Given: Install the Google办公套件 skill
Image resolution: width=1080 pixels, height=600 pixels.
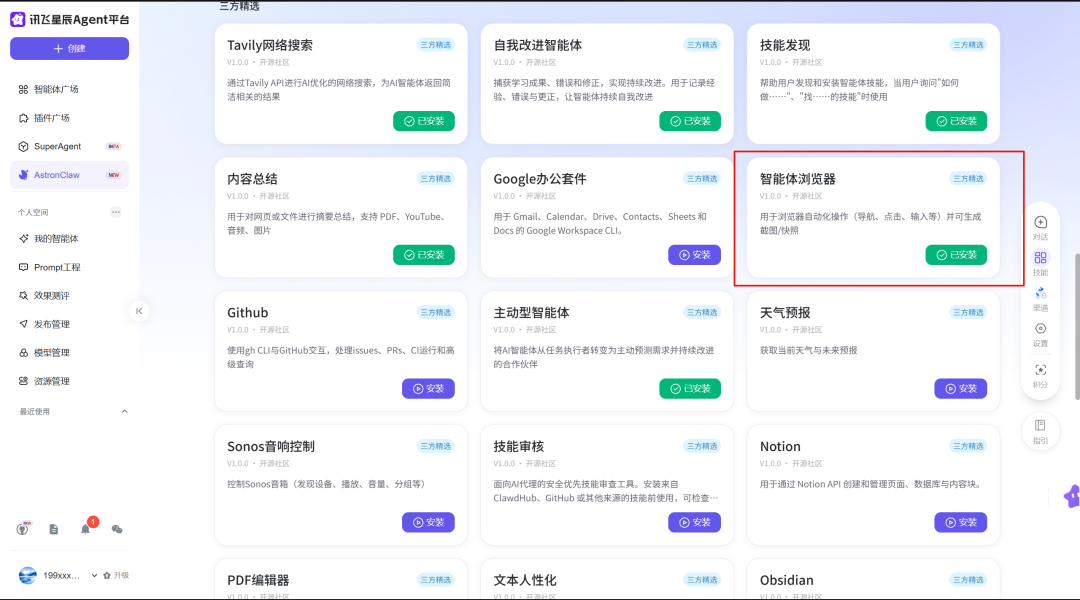Looking at the screenshot, I should [694, 255].
